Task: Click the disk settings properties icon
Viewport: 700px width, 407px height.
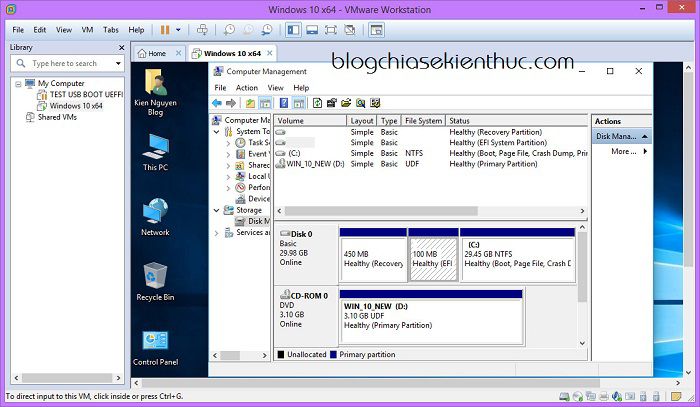Action: pyautogui.click(x=332, y=104)
